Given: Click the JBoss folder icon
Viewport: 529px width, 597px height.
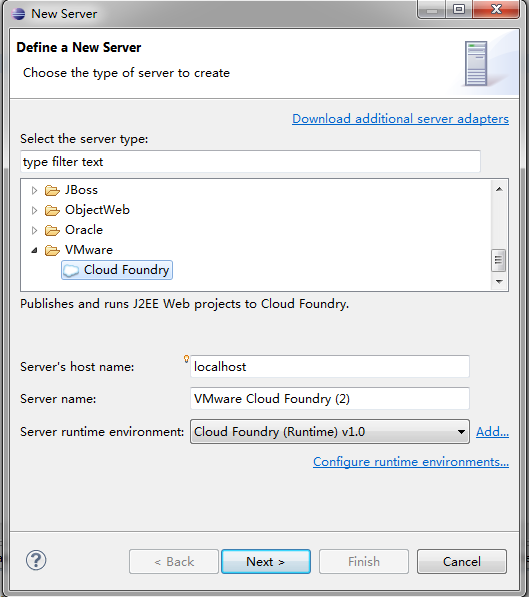Looking at the screenshot, I should pyautogui.click(x=52, y=190).
